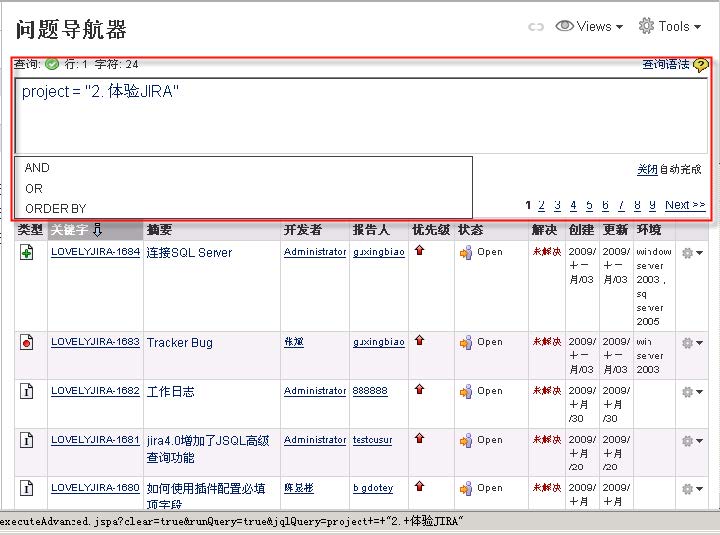Image resolution: width=720 pixels, height=535 pixels.
Task: Open actions gear menu for LOVELYJIRA-1682
Action: point(692,392)
